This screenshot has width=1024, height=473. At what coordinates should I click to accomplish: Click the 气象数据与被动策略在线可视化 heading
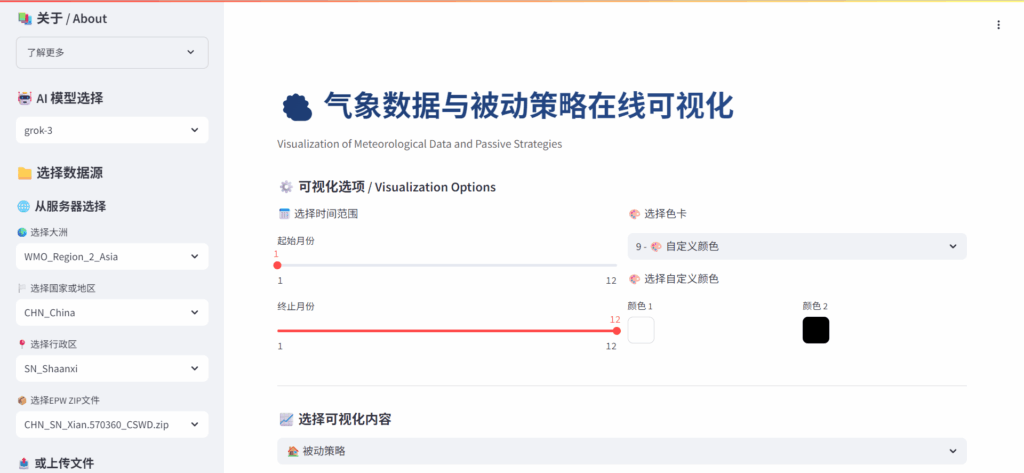point(529,106)
